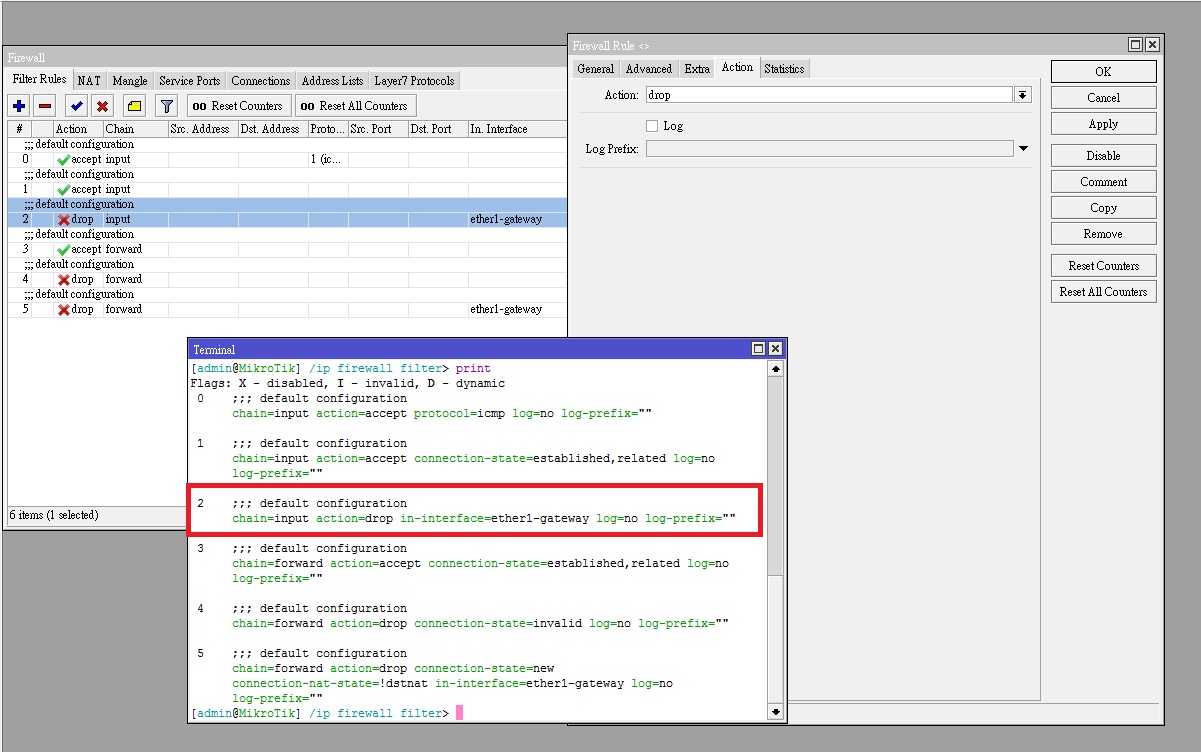Image resolution: width=1201 pixels, height=752 pixels.
Task: Click the Action text field showing drop
Action: coord(829,95)
